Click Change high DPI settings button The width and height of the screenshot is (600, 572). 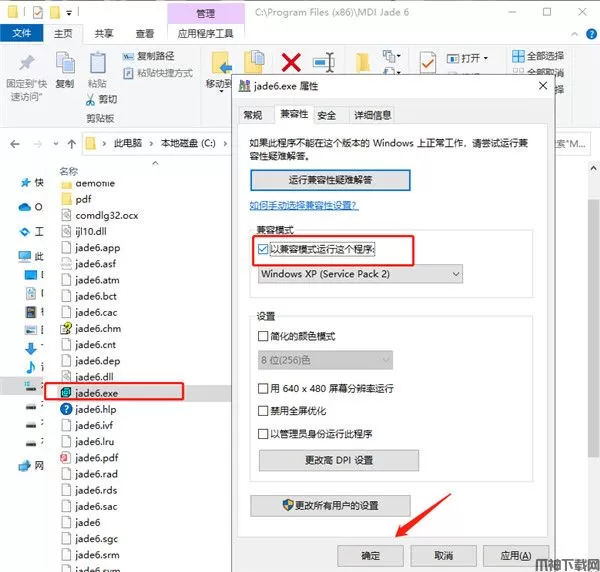tap(339, 460)
